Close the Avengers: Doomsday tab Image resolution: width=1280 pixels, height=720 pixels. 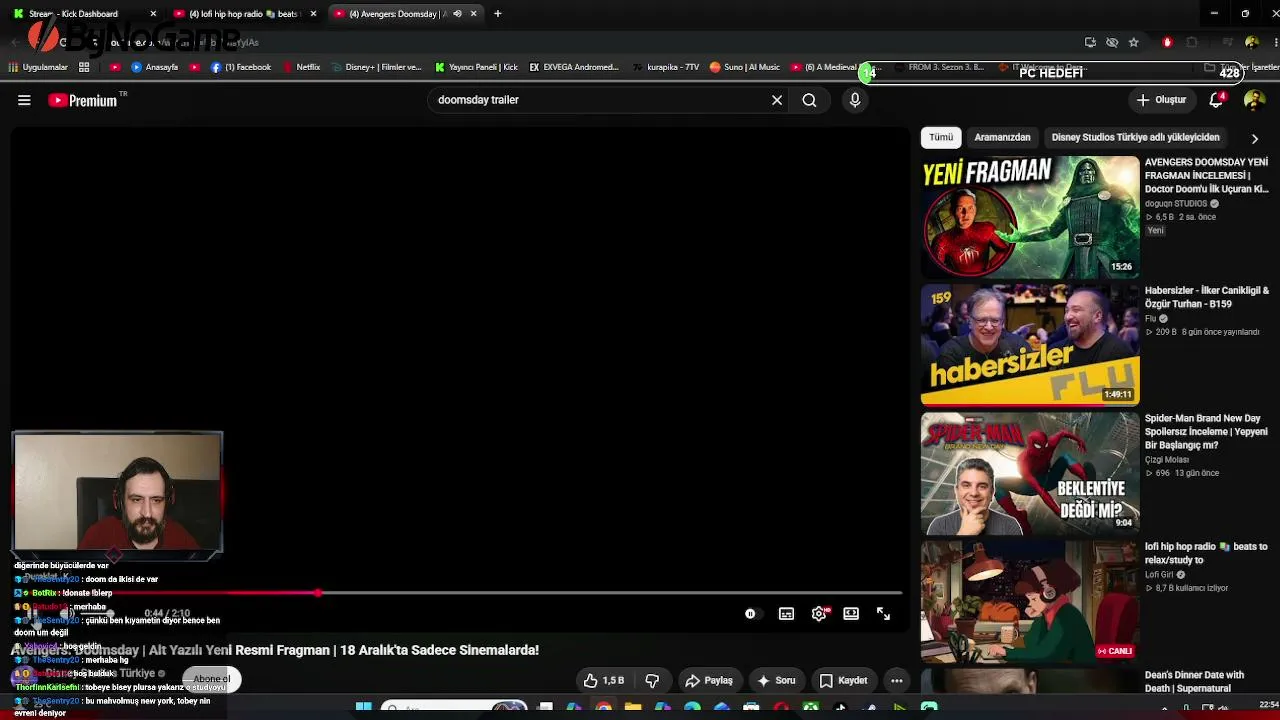pyautogui.click(x=474, y=14)
